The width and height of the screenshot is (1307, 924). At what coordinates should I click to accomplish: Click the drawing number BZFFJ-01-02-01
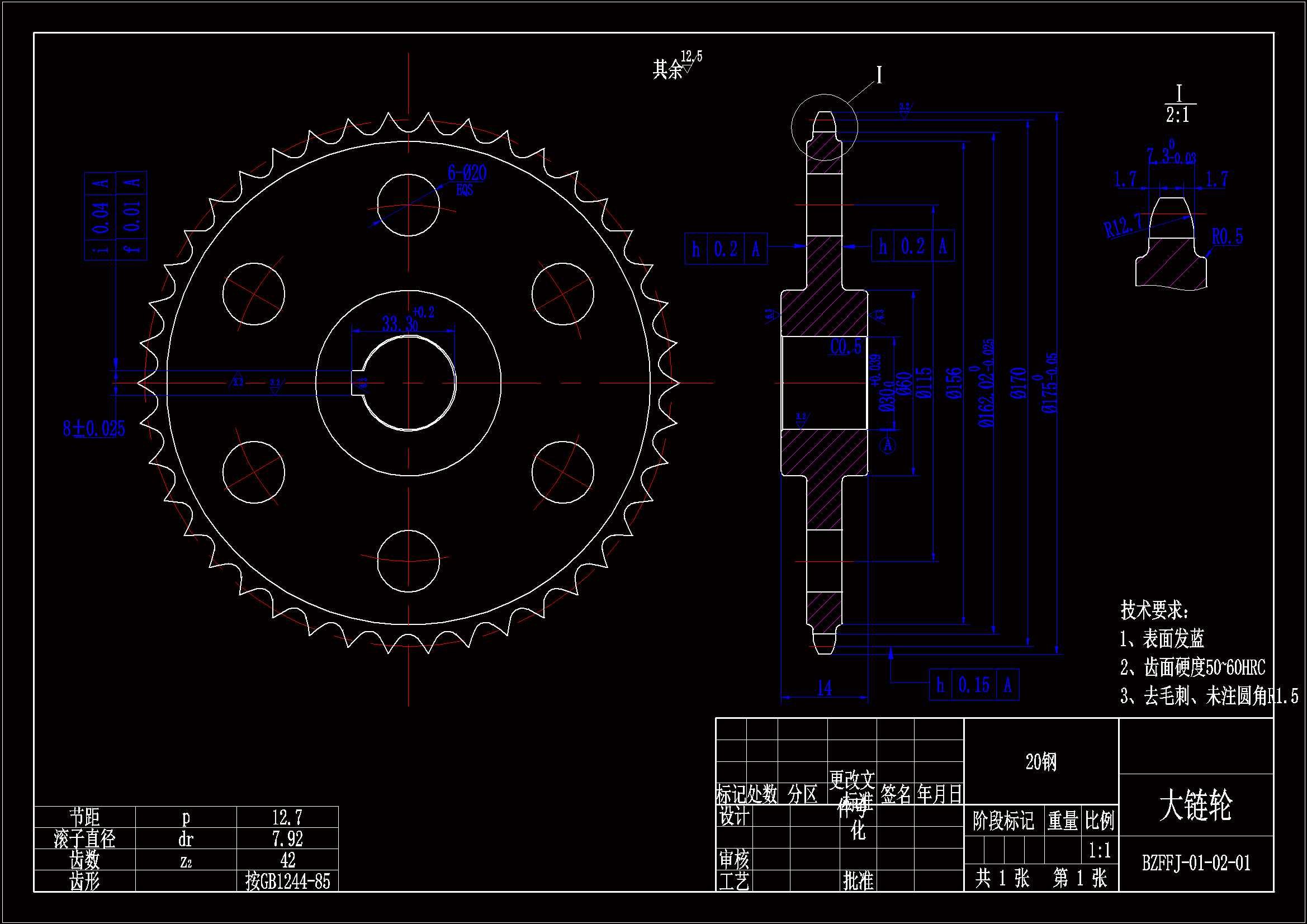coord(1196,863)
